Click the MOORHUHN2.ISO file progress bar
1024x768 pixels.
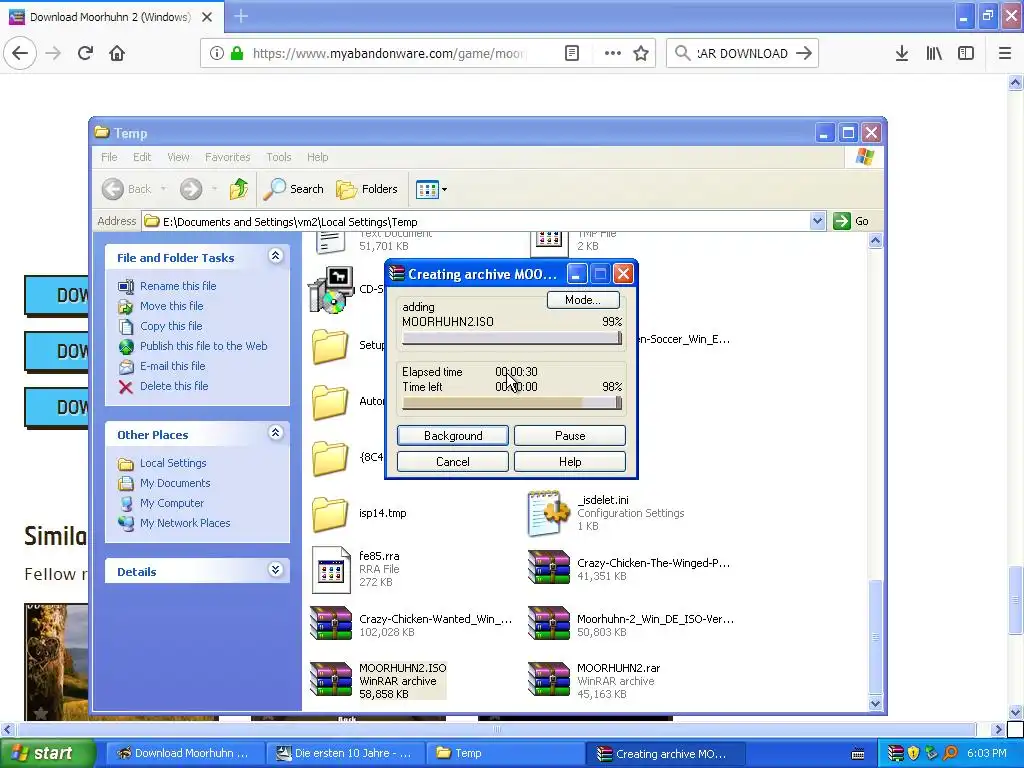(x=512, y=338)
